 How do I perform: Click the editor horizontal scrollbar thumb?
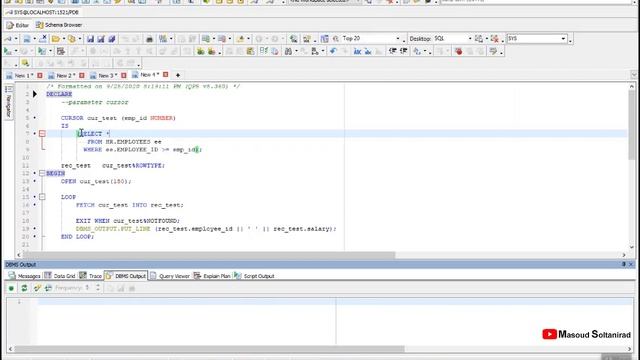pos(209,255)
